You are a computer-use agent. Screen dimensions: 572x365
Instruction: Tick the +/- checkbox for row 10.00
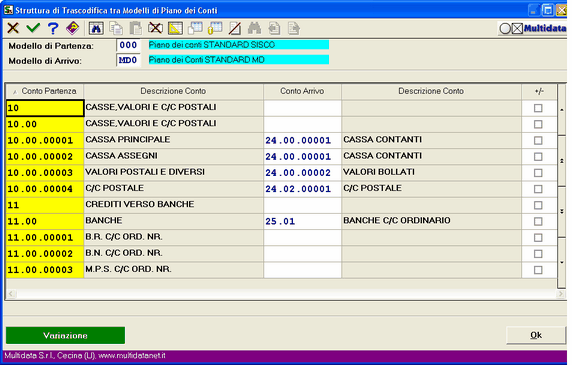coord(538,124)
